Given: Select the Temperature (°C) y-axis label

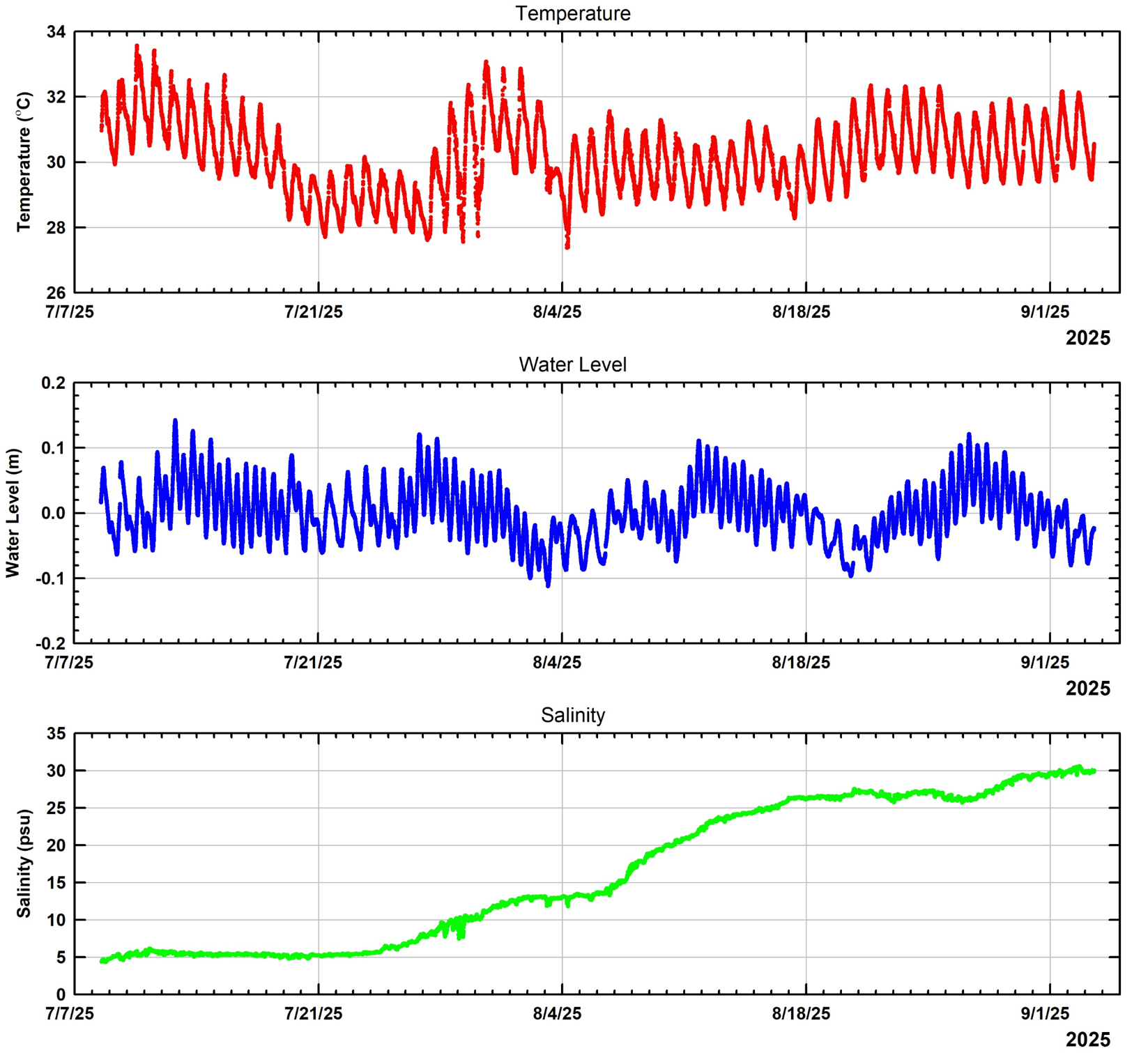Looking at the screenshot, I should tap(24, 162).
